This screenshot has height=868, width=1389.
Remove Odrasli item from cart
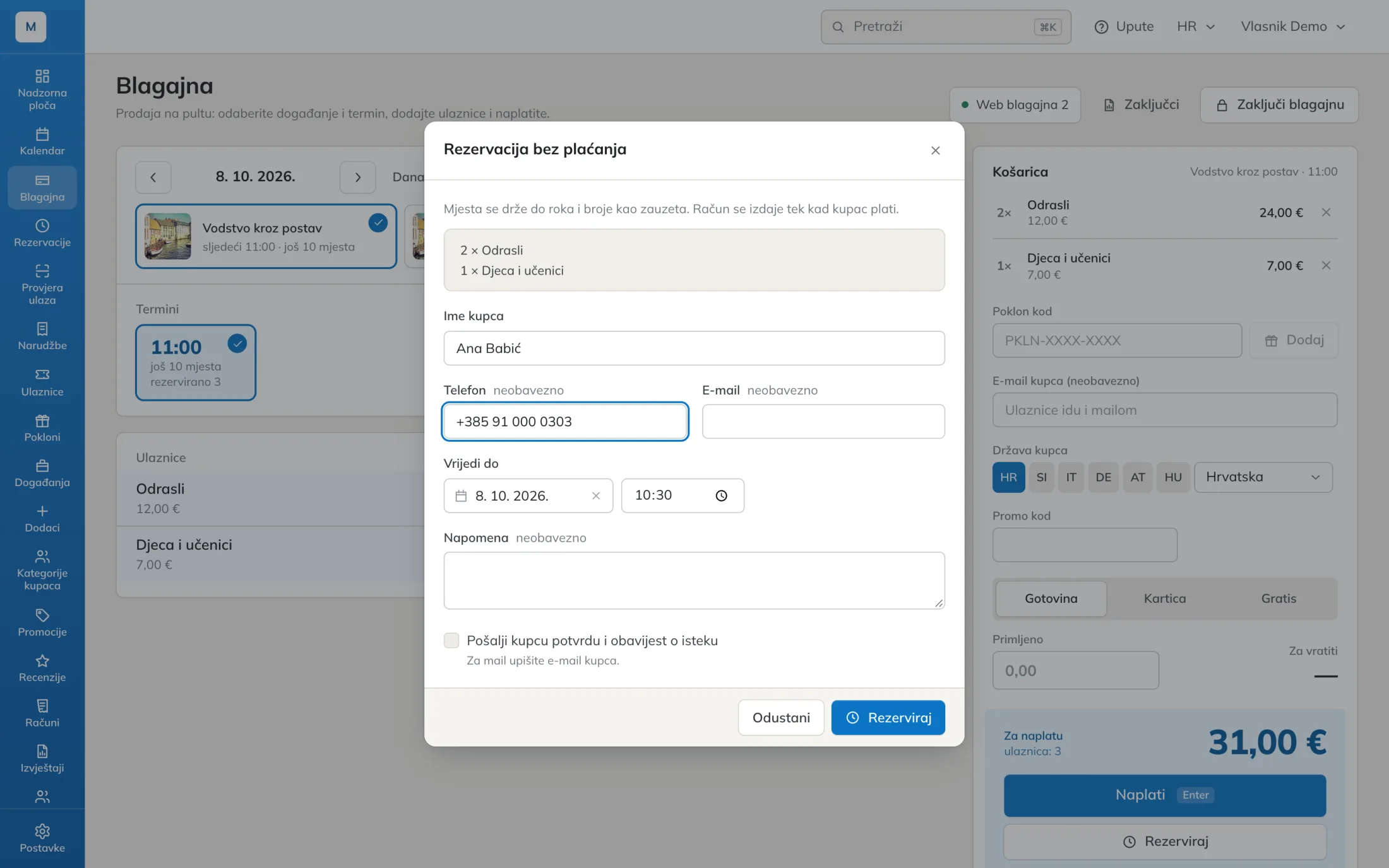point(1326,213)
